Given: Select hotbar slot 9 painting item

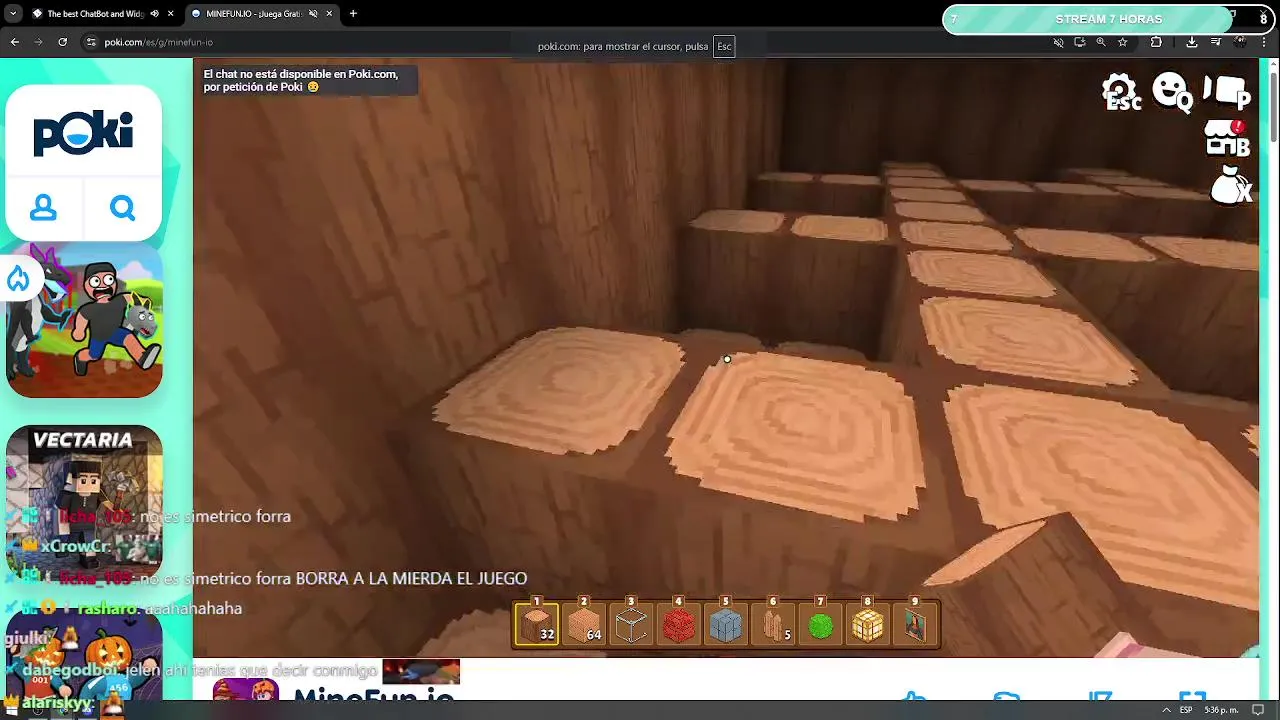Looking at the screenshot, I should pos(915,625).
